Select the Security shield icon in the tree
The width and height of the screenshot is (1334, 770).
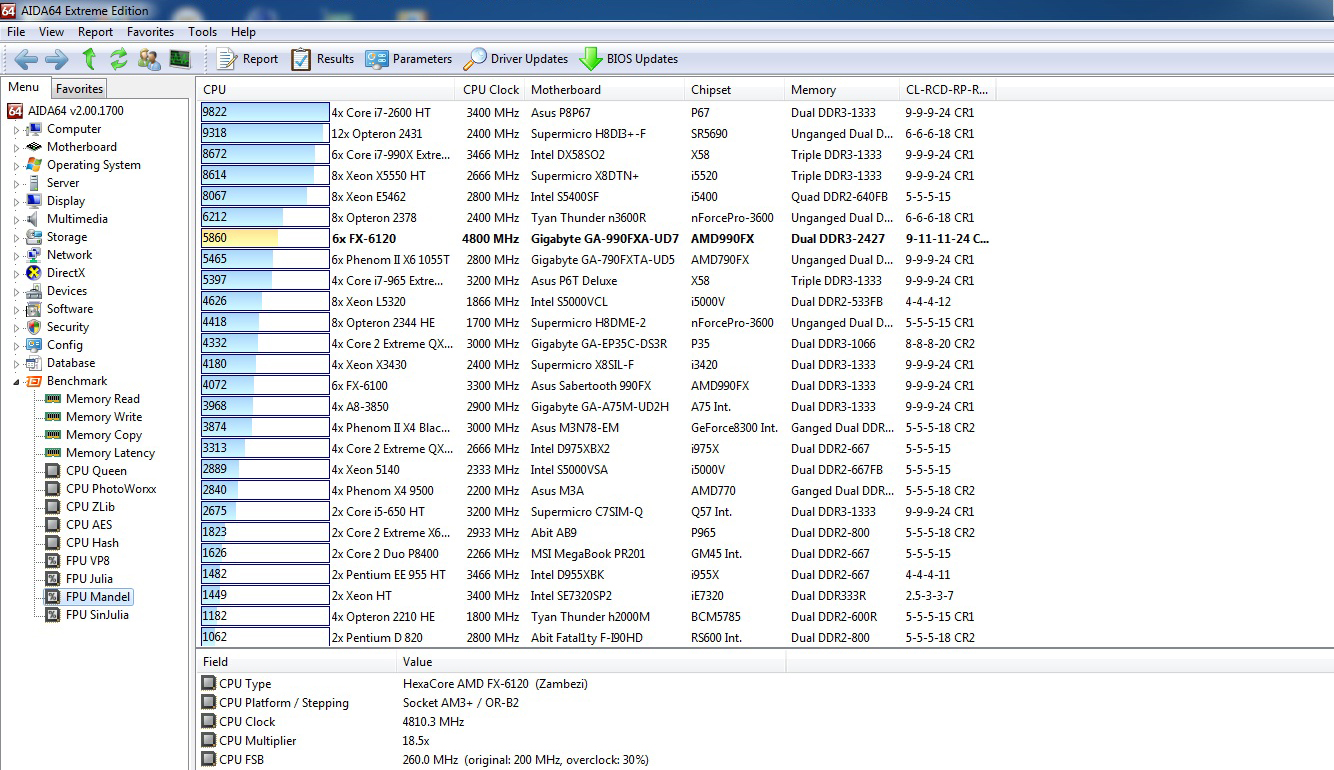tap(35, 327)
